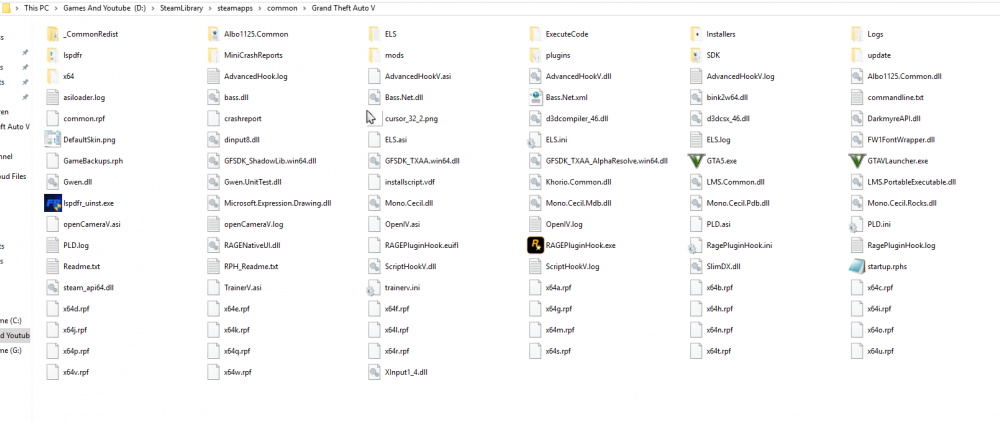Select the GTAVLauncher.exe icon

[x=856, y=161]
